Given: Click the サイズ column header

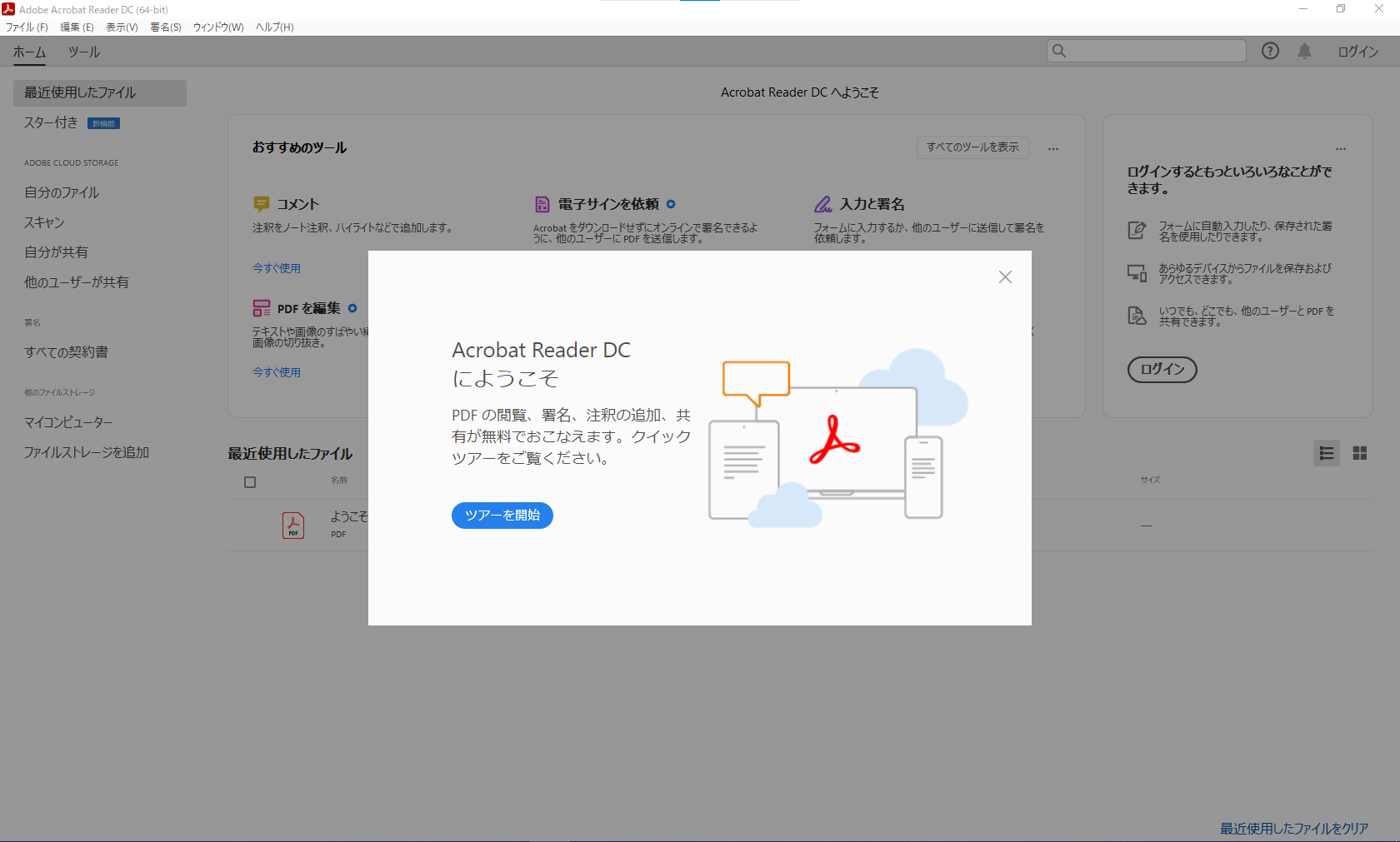Looking at the screenshot, I should (1150, 480).
